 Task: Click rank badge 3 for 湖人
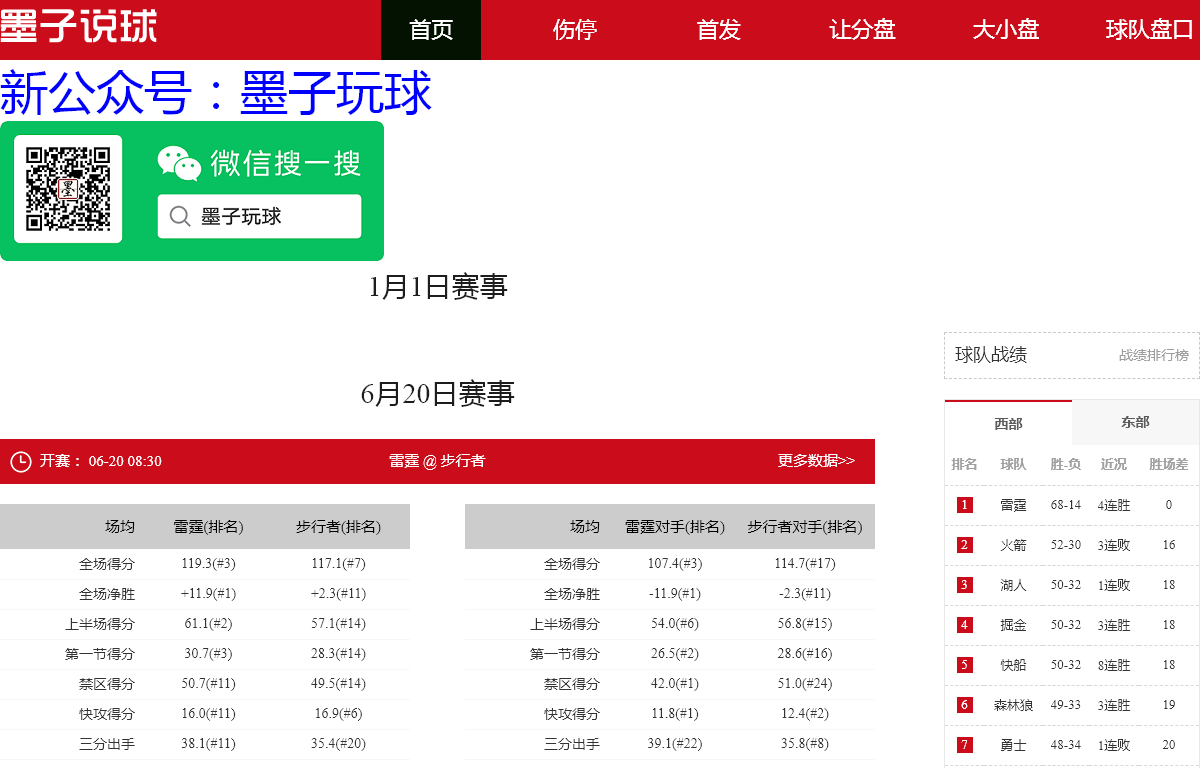[x=964, y=585]
